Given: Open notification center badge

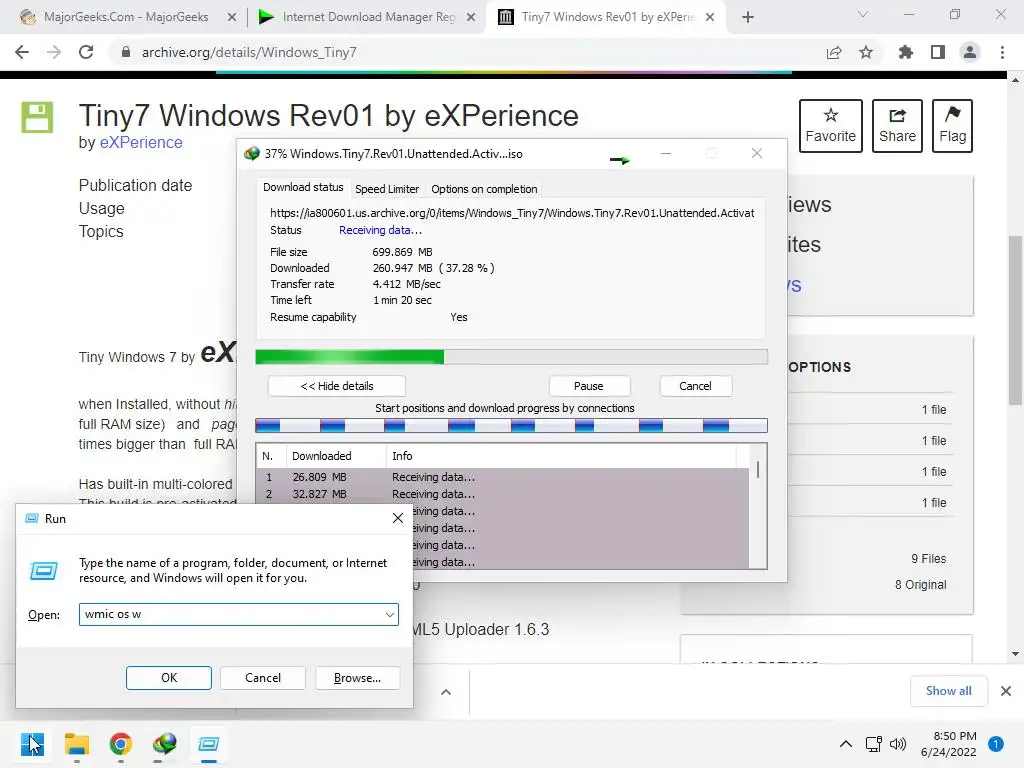Looking at the screenshot, I should point(996,744).
